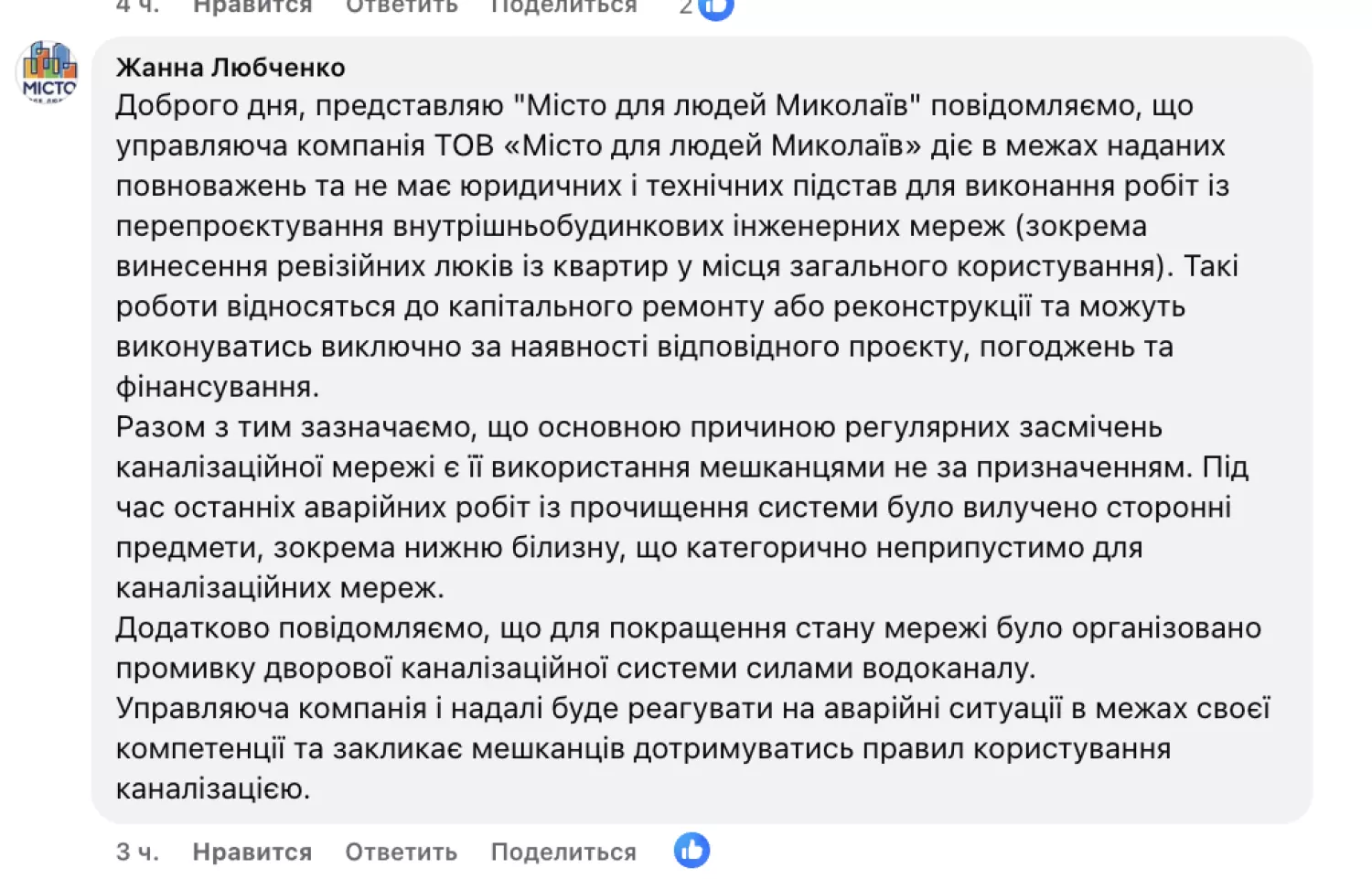Click the city-buildings icon inside the avatar
This screenshot has height=879, width=1372.
click(x=47, y=66)
